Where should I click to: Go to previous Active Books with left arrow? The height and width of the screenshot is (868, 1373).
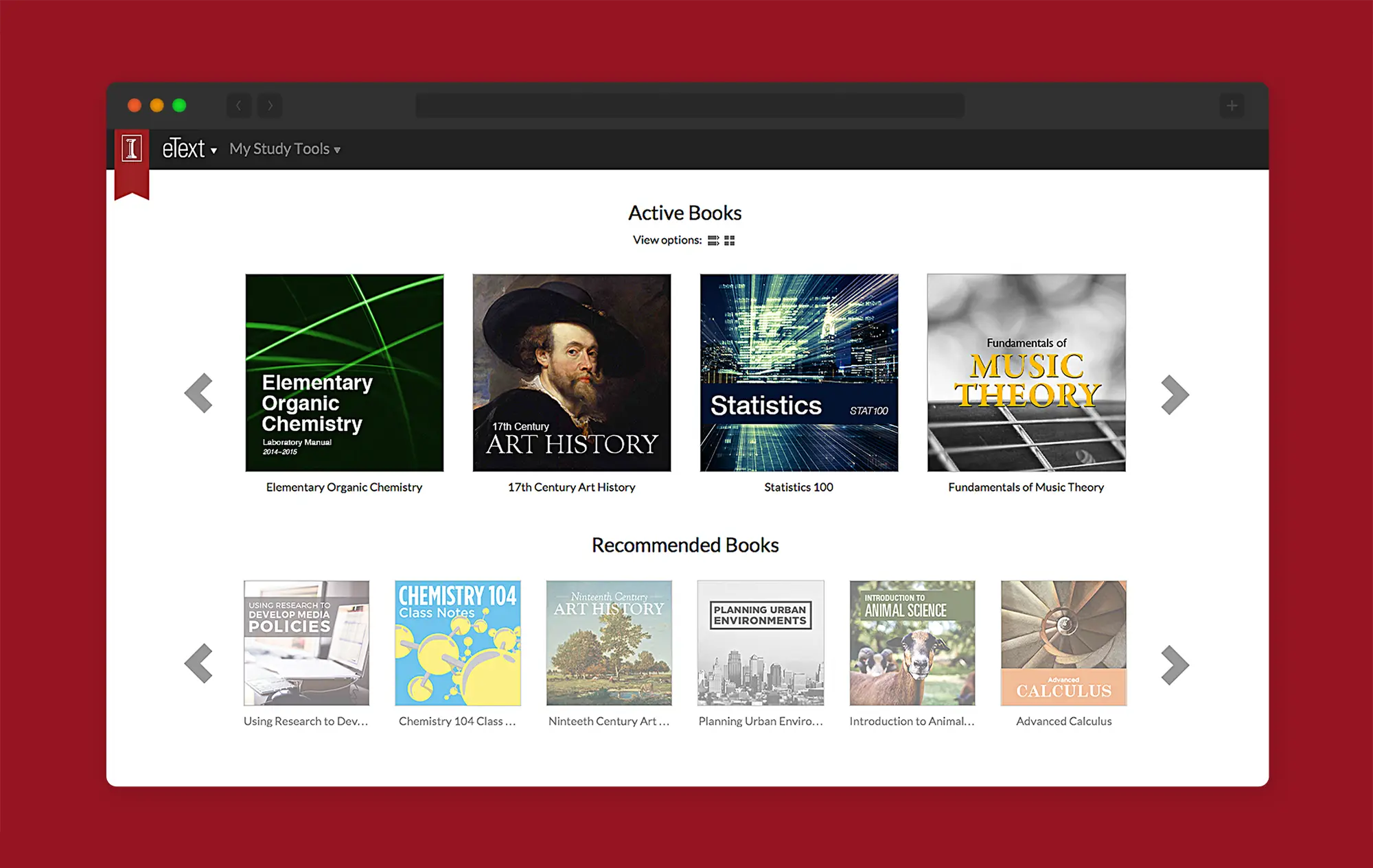click(198, 393)
